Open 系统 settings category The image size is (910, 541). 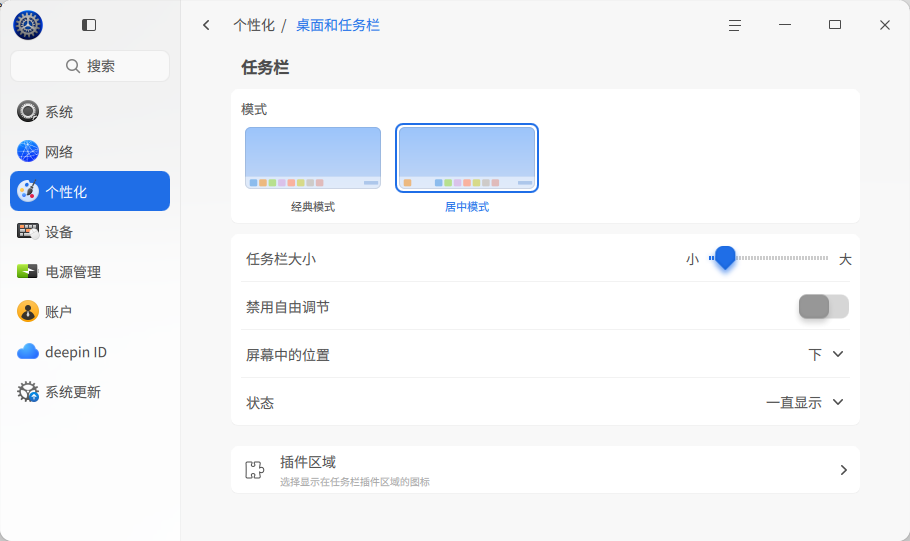[90, 111]
